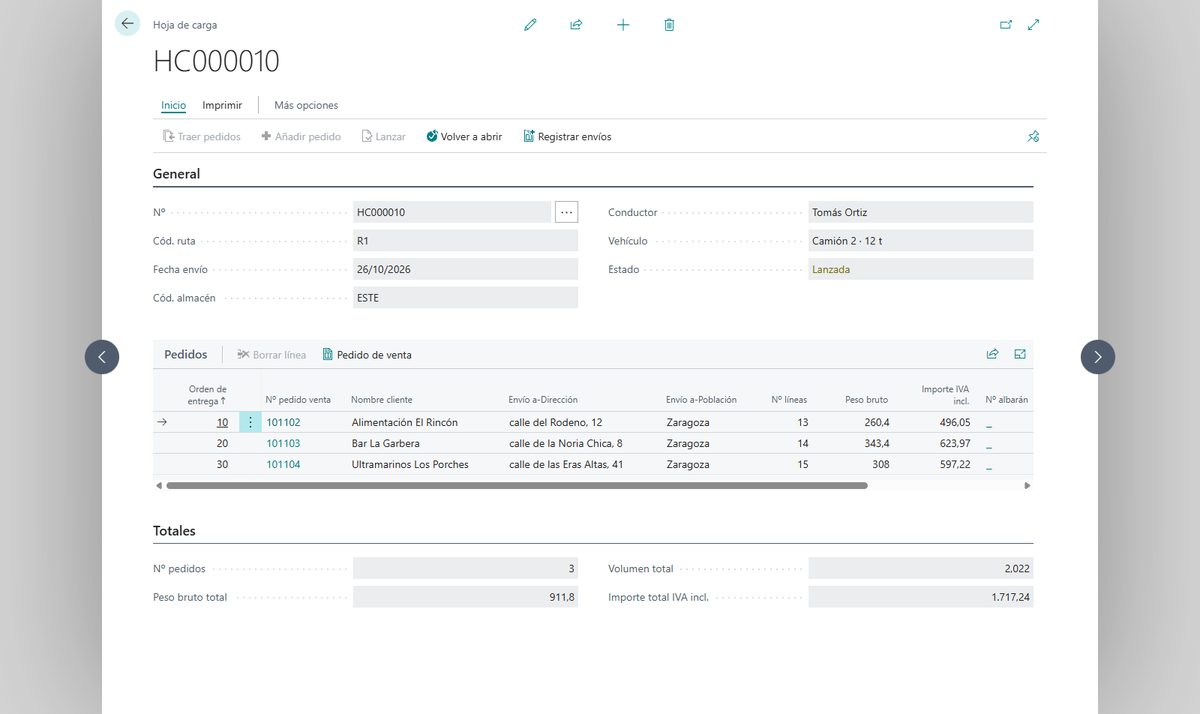
Task: Go back with the left arrow icon
Action: click(x=127, y=24)
